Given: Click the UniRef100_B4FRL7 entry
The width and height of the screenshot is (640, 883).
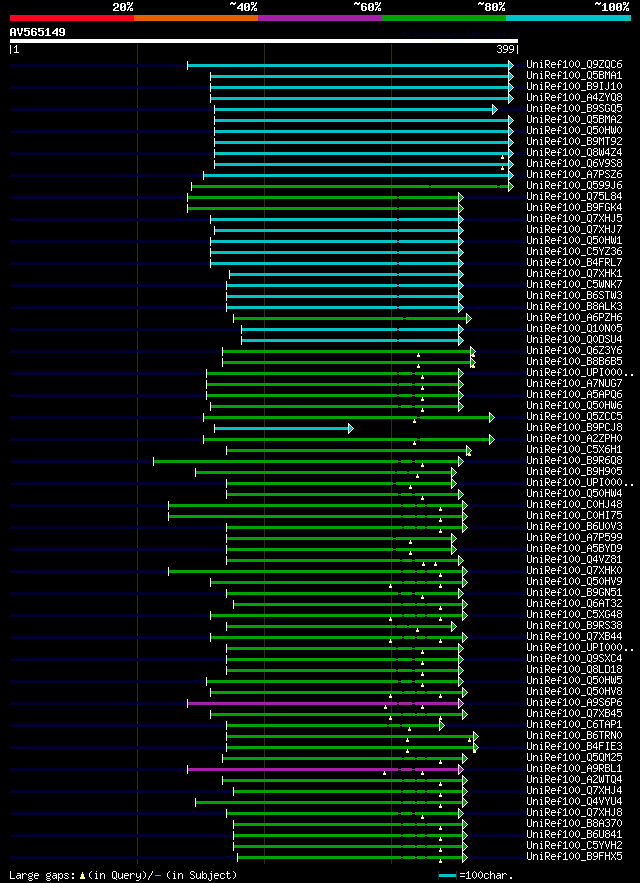Looking at the screenshot, I should coord(575,263).
